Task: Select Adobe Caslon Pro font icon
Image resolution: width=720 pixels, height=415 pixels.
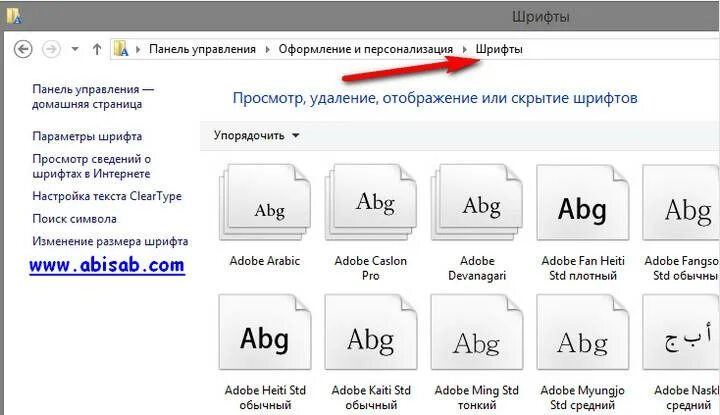Action: [371, 202]
